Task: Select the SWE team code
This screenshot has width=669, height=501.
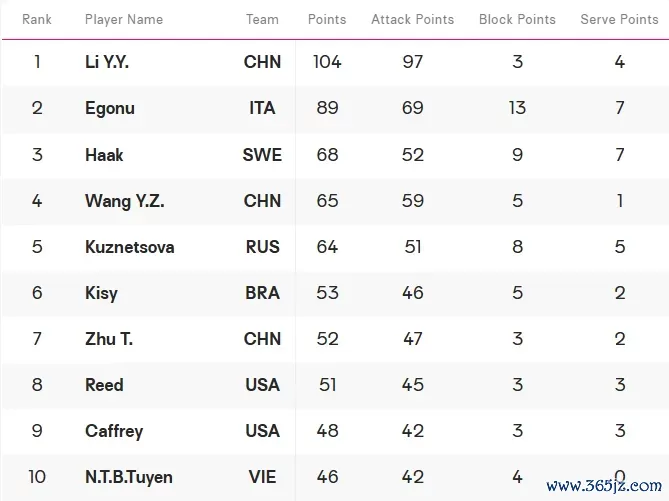Action: [262, 154]
